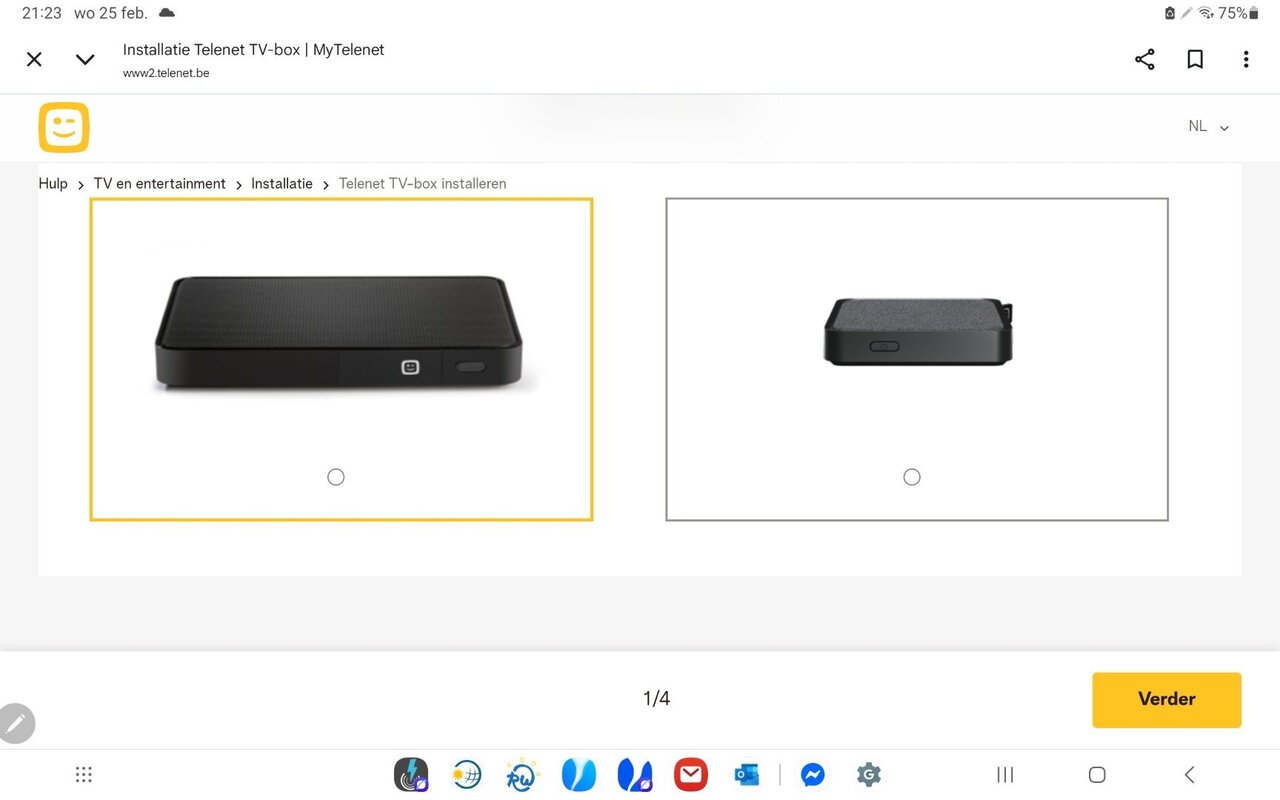Open the app drawer grid
Image resolution: width=1280 pixels, height=800 pixels.
tap(83, 774)
